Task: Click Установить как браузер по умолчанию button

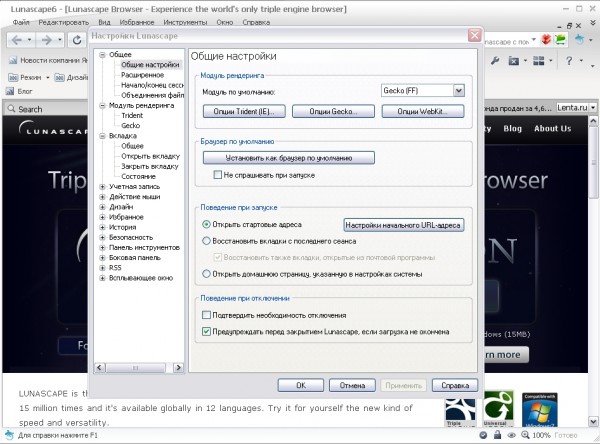Action: point(289,158)
